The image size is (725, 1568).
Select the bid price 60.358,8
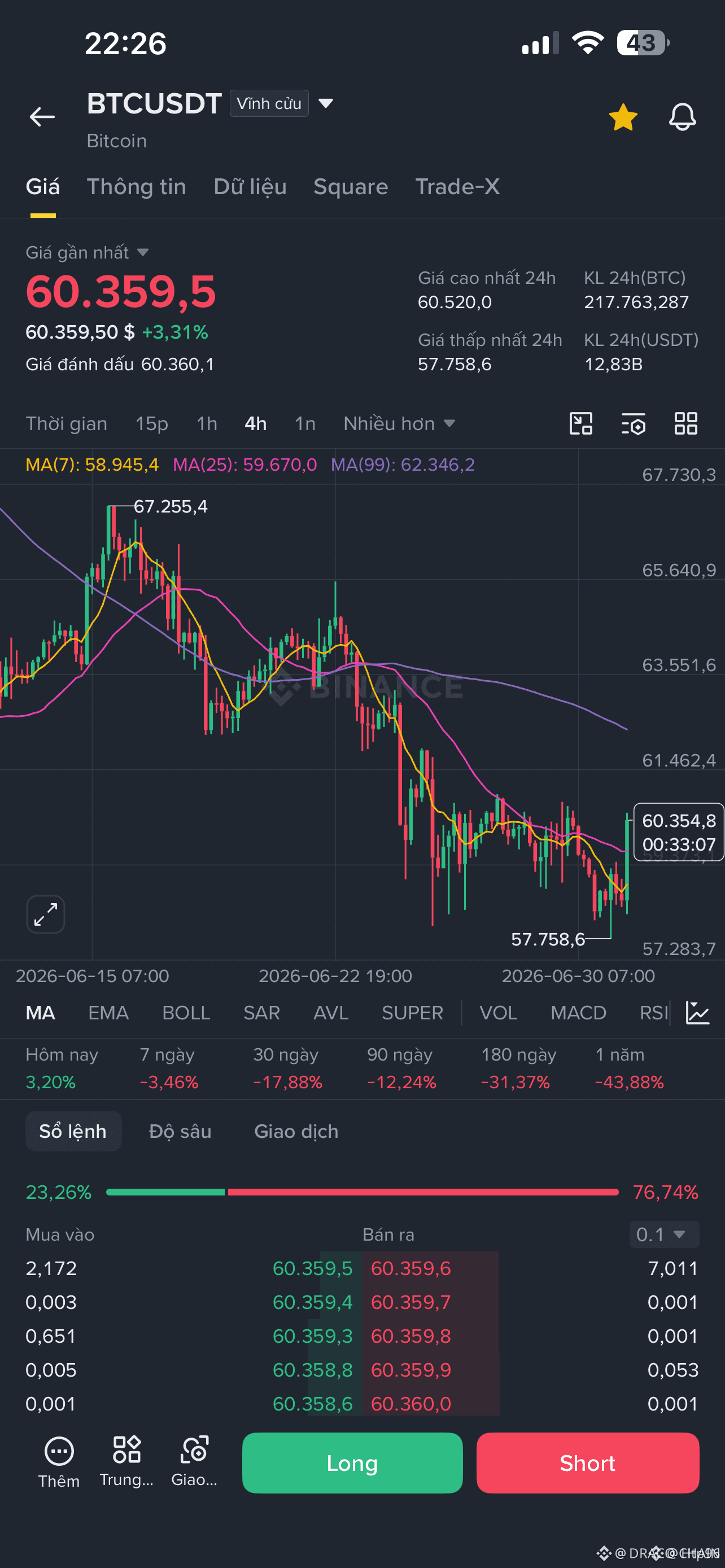click(x=312, y=1370)
